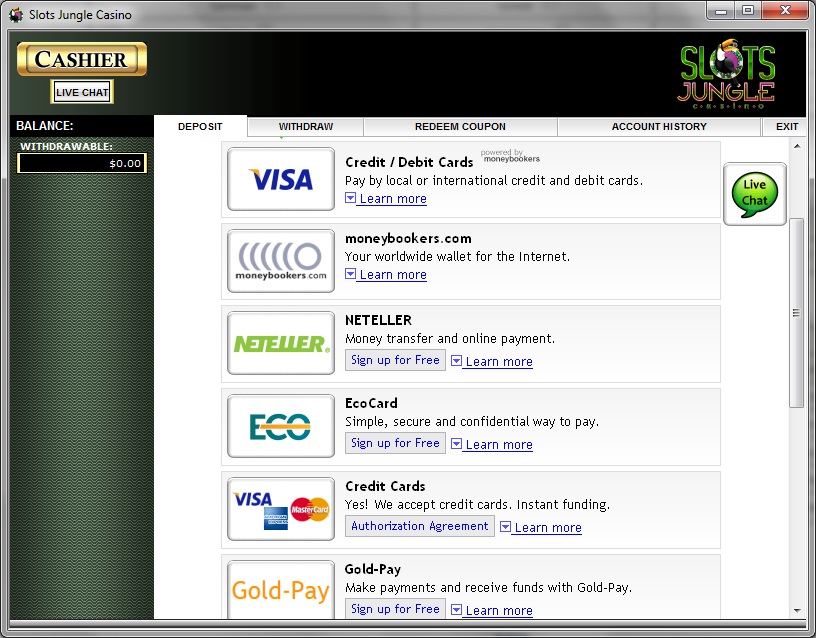Open the Authorization Agreement for Credit Cards
Viewport: 816px width, 638px height.
click(x=420, y=526)
